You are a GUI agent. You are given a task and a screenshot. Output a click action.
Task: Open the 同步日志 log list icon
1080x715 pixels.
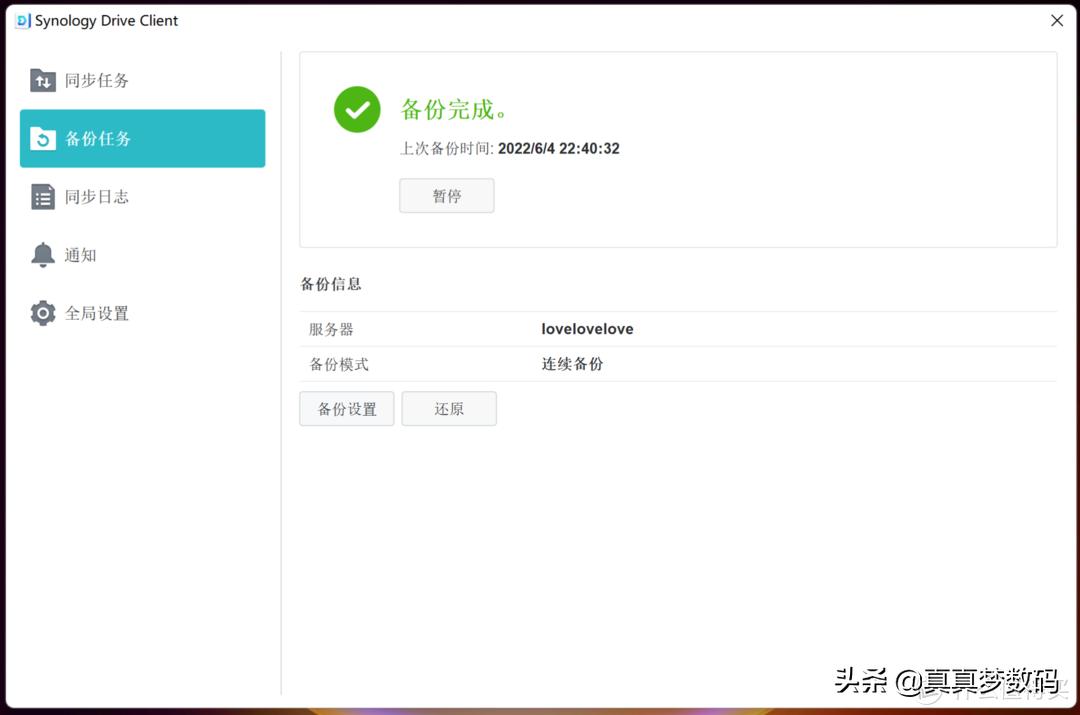click(x=42, y=196)
